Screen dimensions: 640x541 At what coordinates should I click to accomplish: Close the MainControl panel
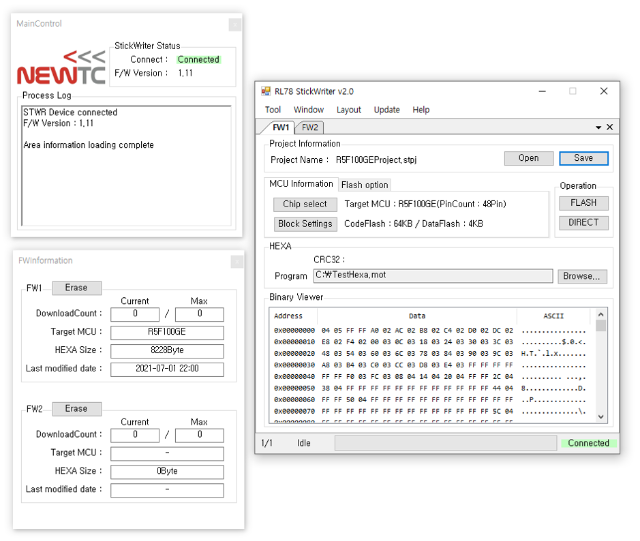tap(234, 24)
